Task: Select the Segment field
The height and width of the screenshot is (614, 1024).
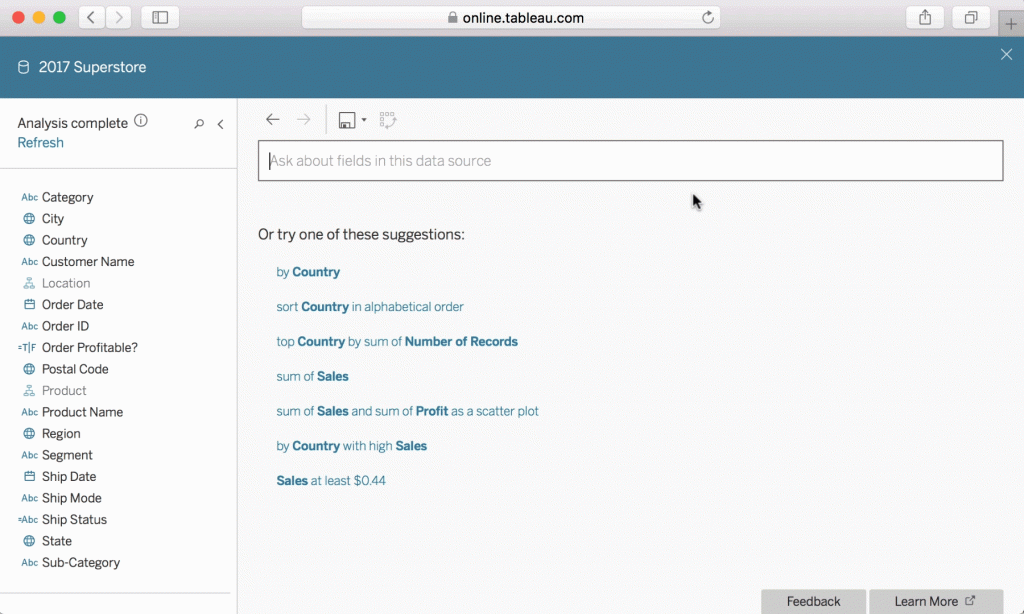Action: point(67,456)
